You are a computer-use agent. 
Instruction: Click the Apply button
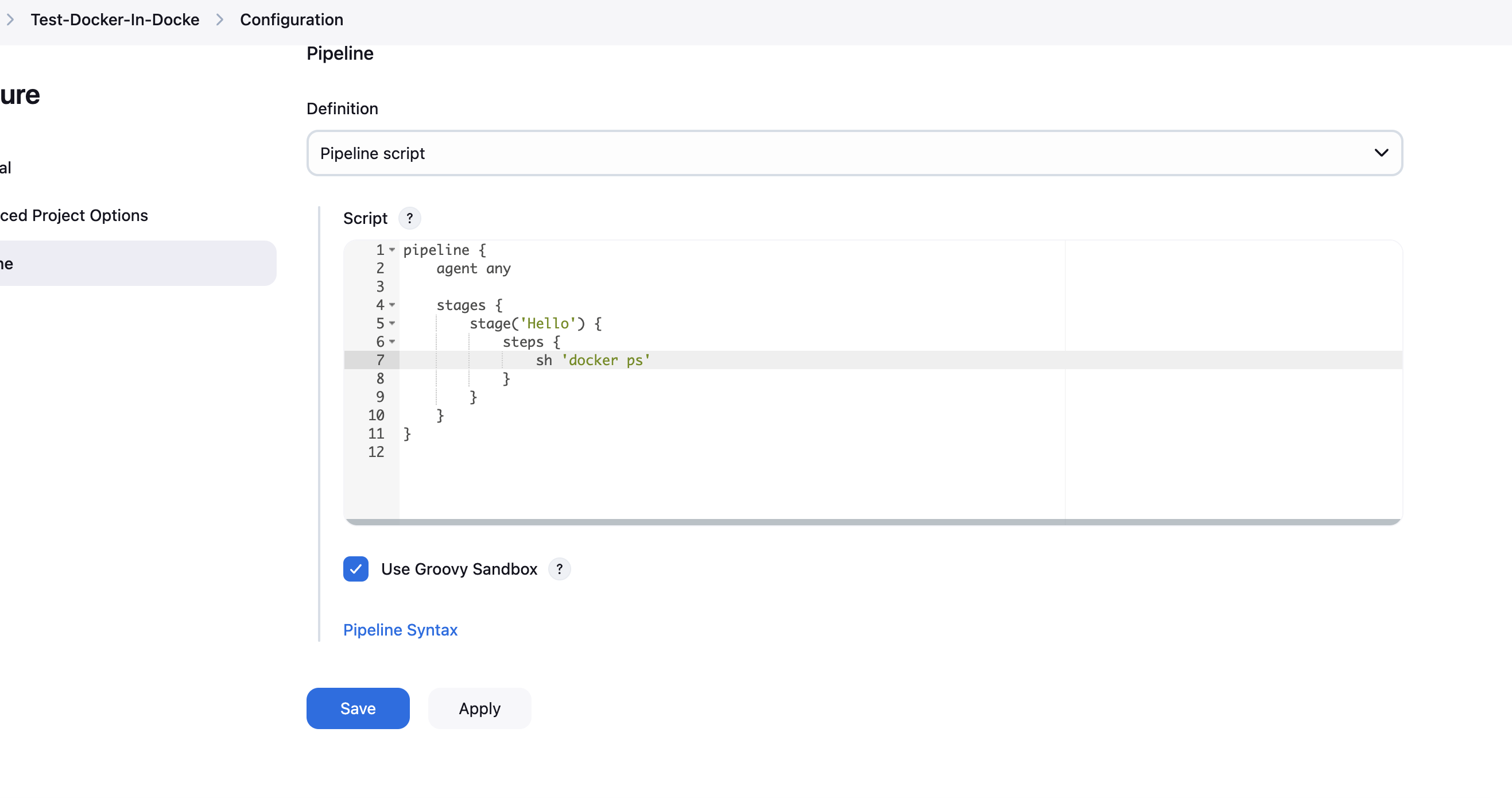[x=479, y=709]
